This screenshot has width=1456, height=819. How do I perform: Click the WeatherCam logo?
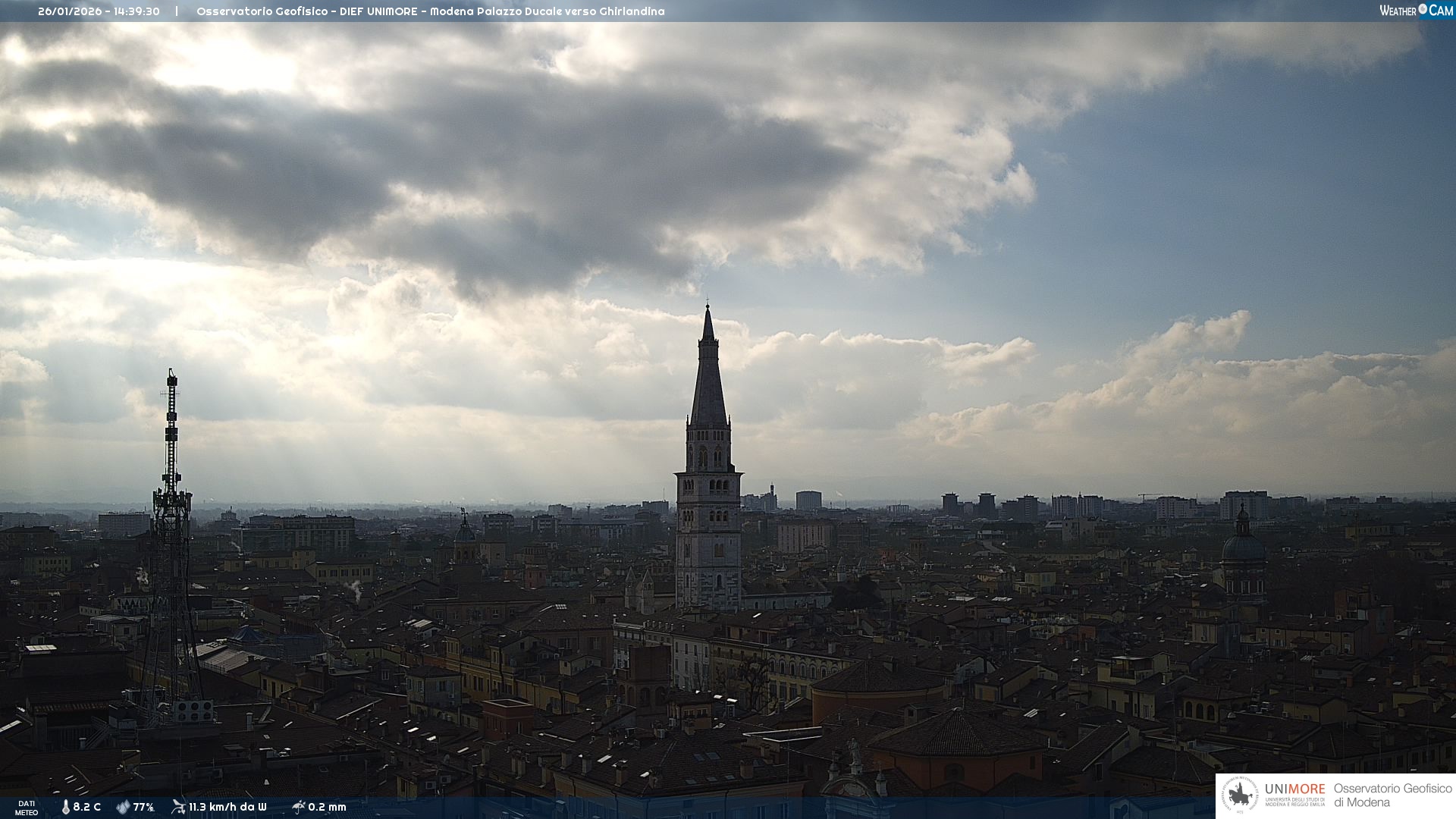(1416, 11)
